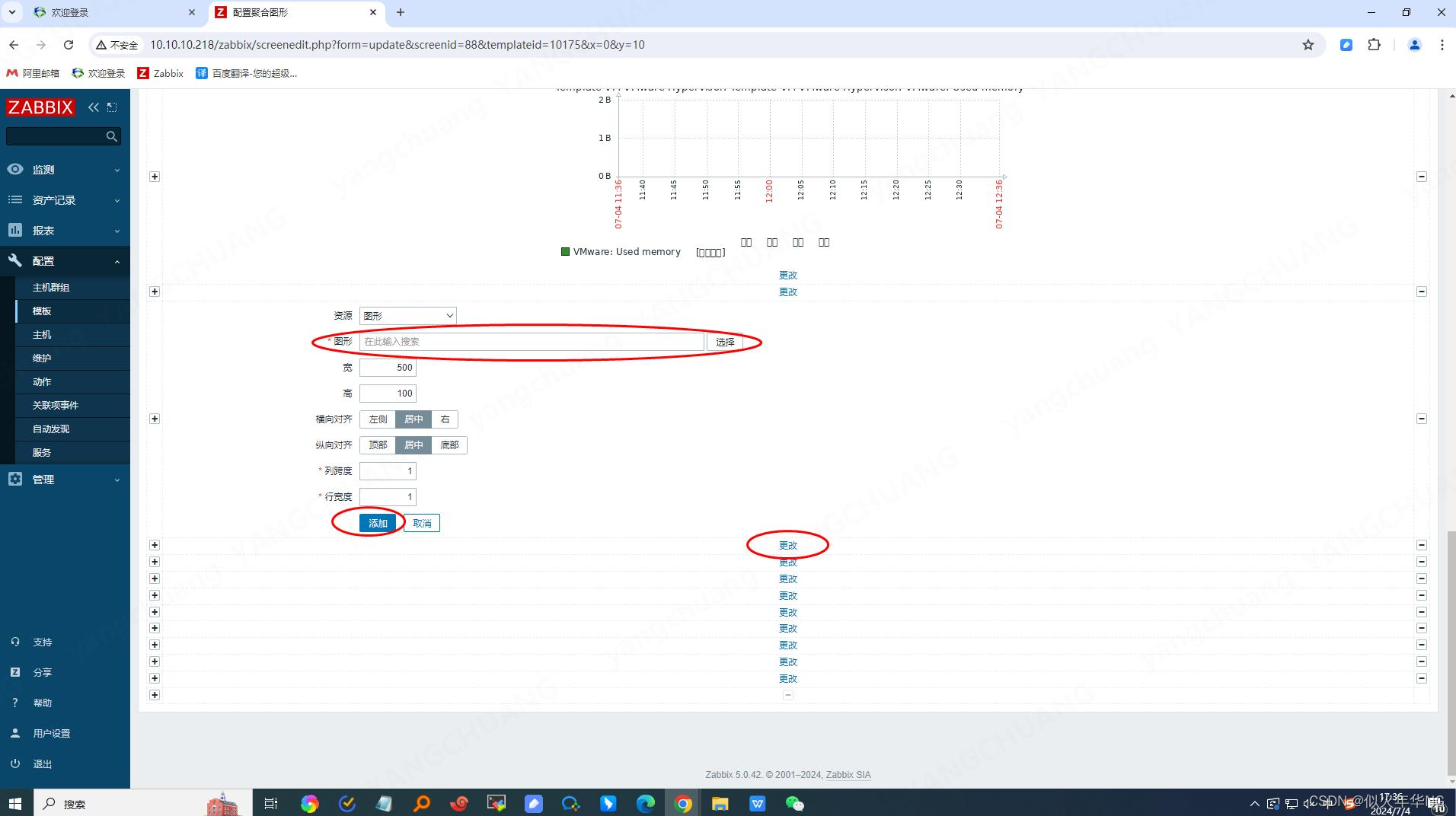Show hidden system tray icons chevron
This screenshot has width=1456, height=816.
pos(1254,804)
